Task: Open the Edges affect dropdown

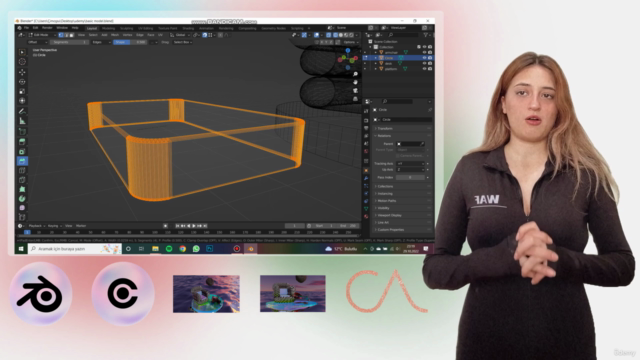Action: pos(101,42)
